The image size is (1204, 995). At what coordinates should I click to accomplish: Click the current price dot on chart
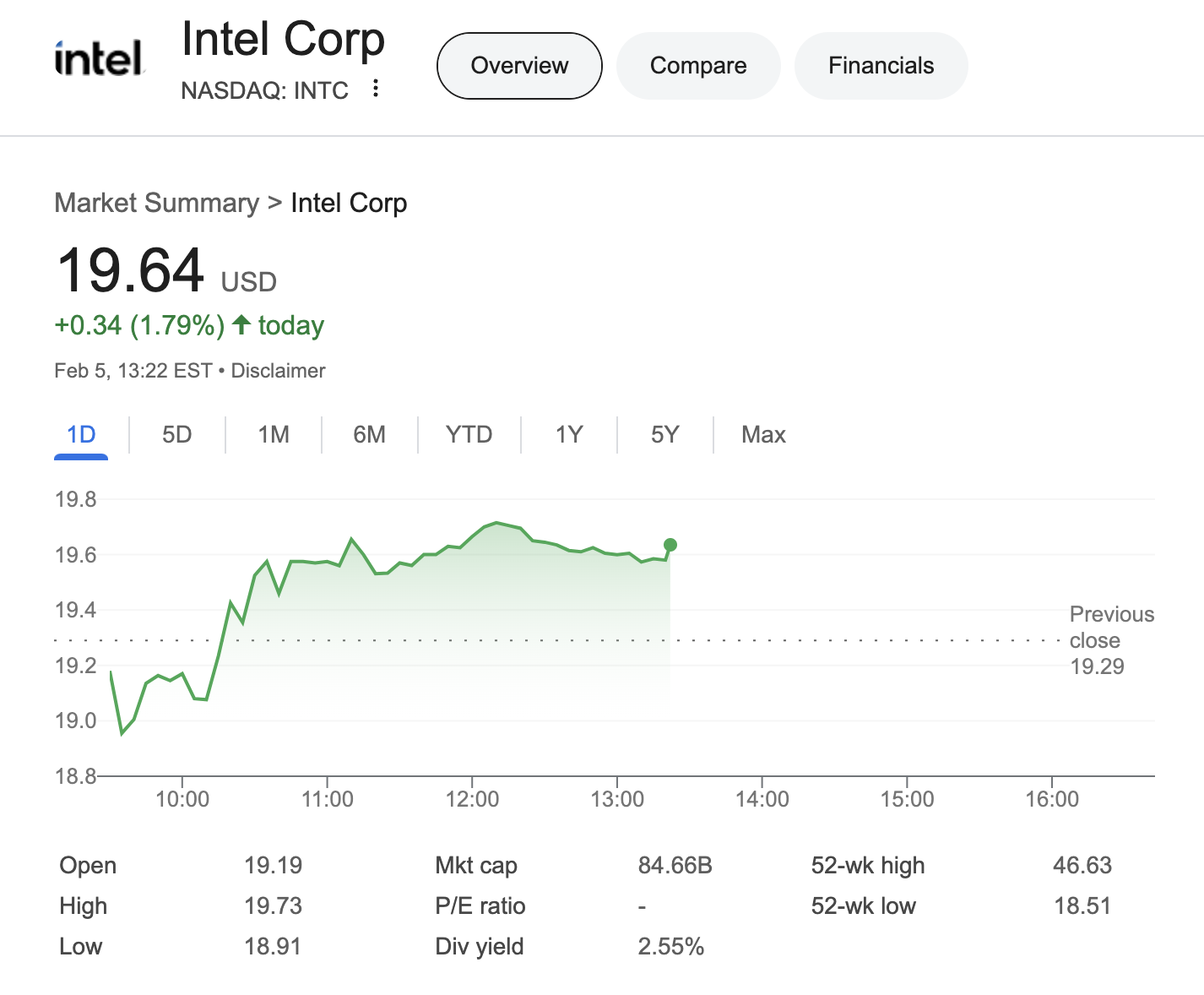[670, 545]
